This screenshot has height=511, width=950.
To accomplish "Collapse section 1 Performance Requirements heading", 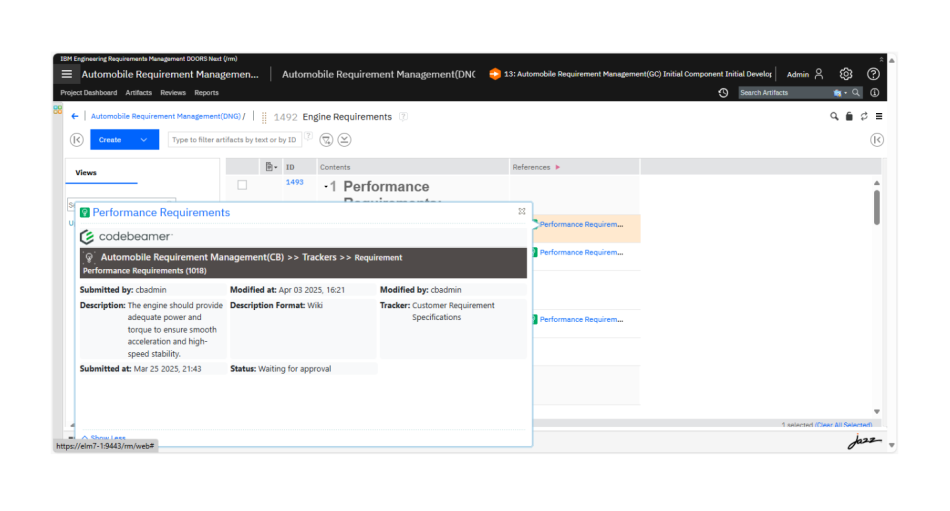I will tap(325, 187).
